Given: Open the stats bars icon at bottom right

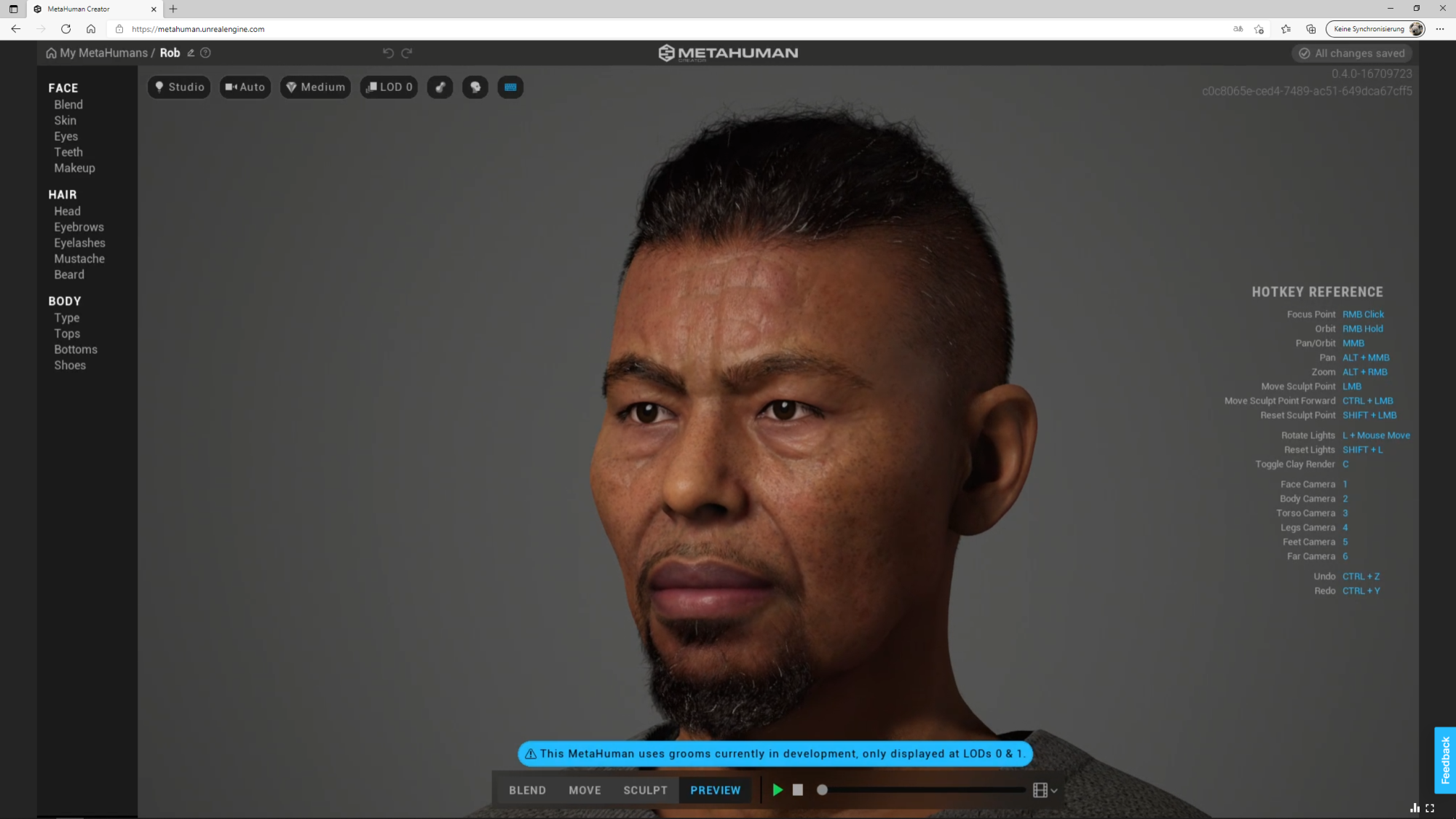Looking at the screenshot, I should click(x=1415, y=808).
